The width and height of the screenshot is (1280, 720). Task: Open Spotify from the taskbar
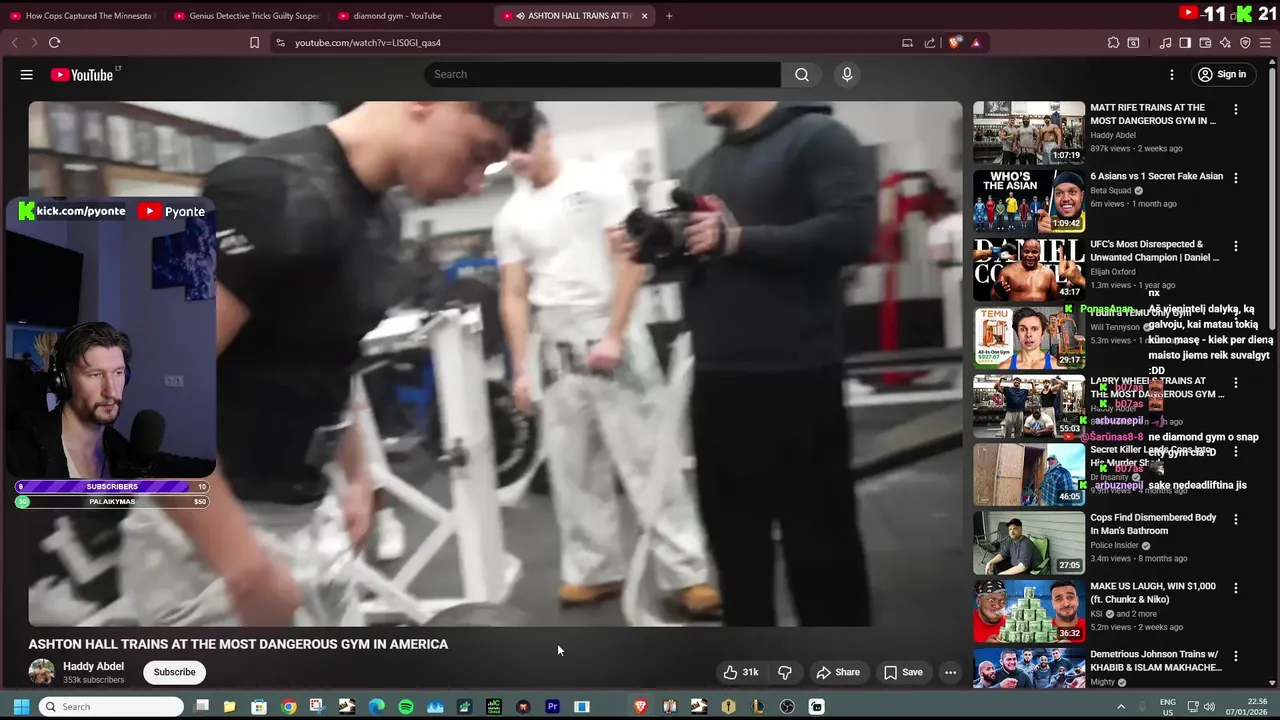pos(406,707)
